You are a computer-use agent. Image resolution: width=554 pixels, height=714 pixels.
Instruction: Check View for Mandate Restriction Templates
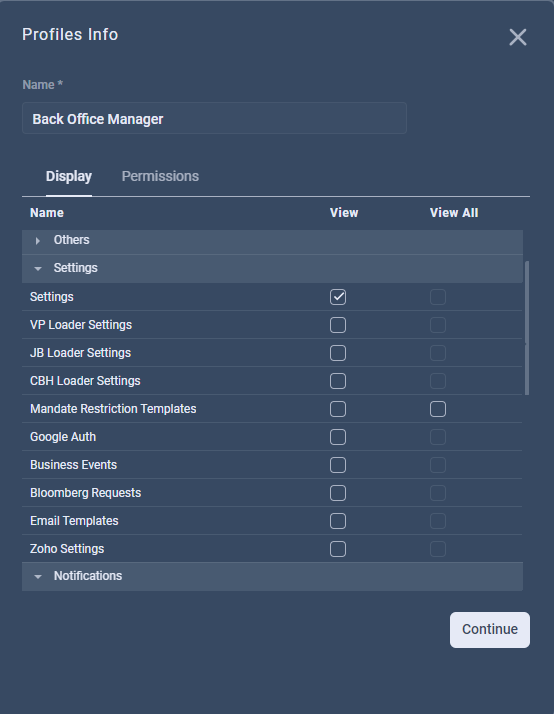pos(338,409)
